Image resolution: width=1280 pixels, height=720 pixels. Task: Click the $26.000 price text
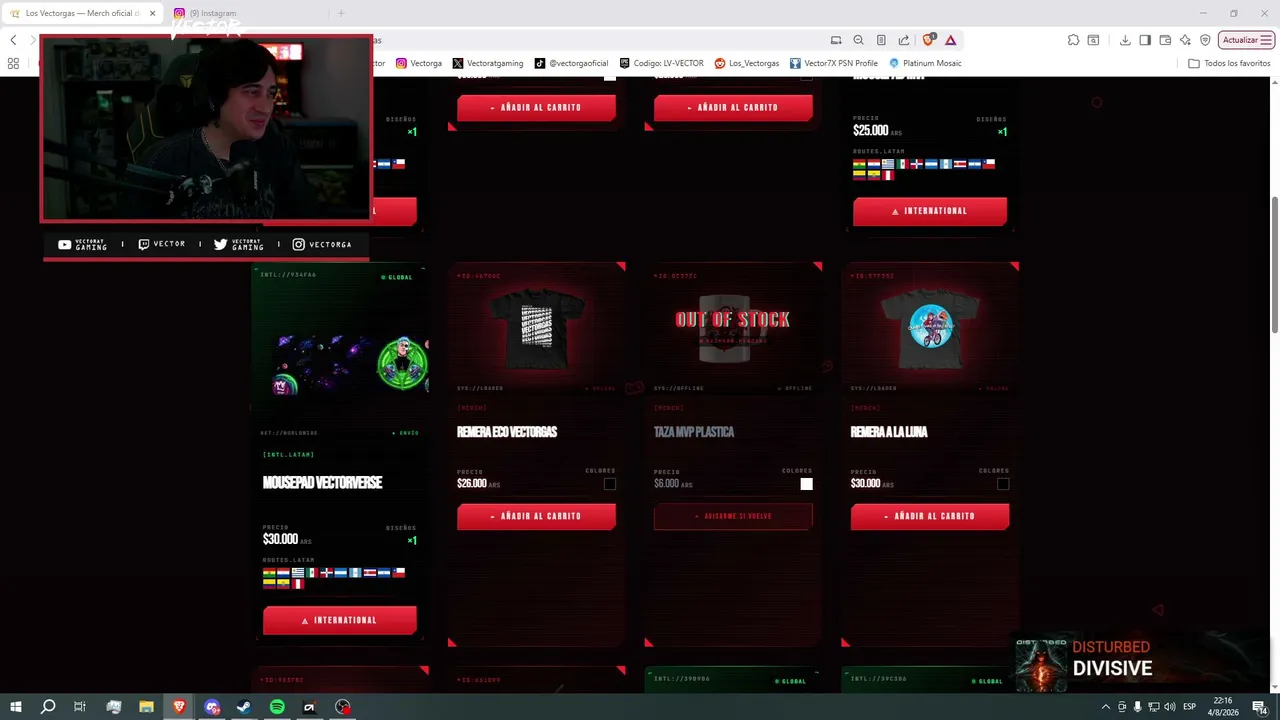pyautogui.click(x=472, y=484)
